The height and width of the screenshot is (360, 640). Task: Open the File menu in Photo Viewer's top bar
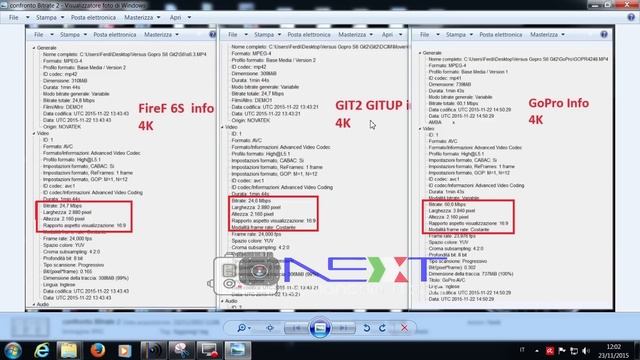(x=13, y=18)
